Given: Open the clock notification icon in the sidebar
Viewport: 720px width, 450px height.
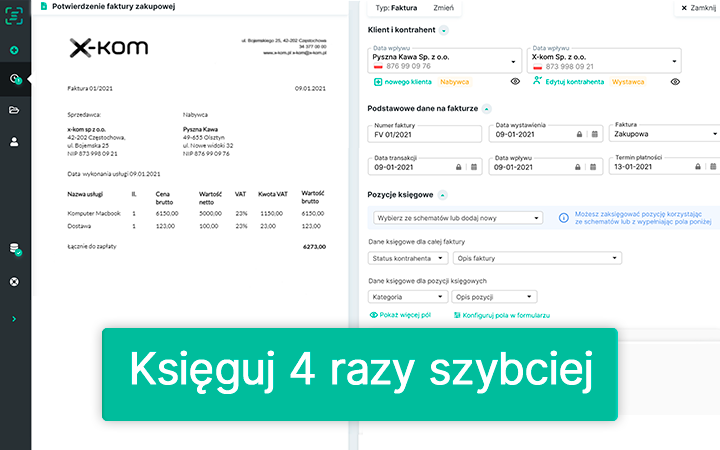Looking at the screenshot, I should click(15, 79).
